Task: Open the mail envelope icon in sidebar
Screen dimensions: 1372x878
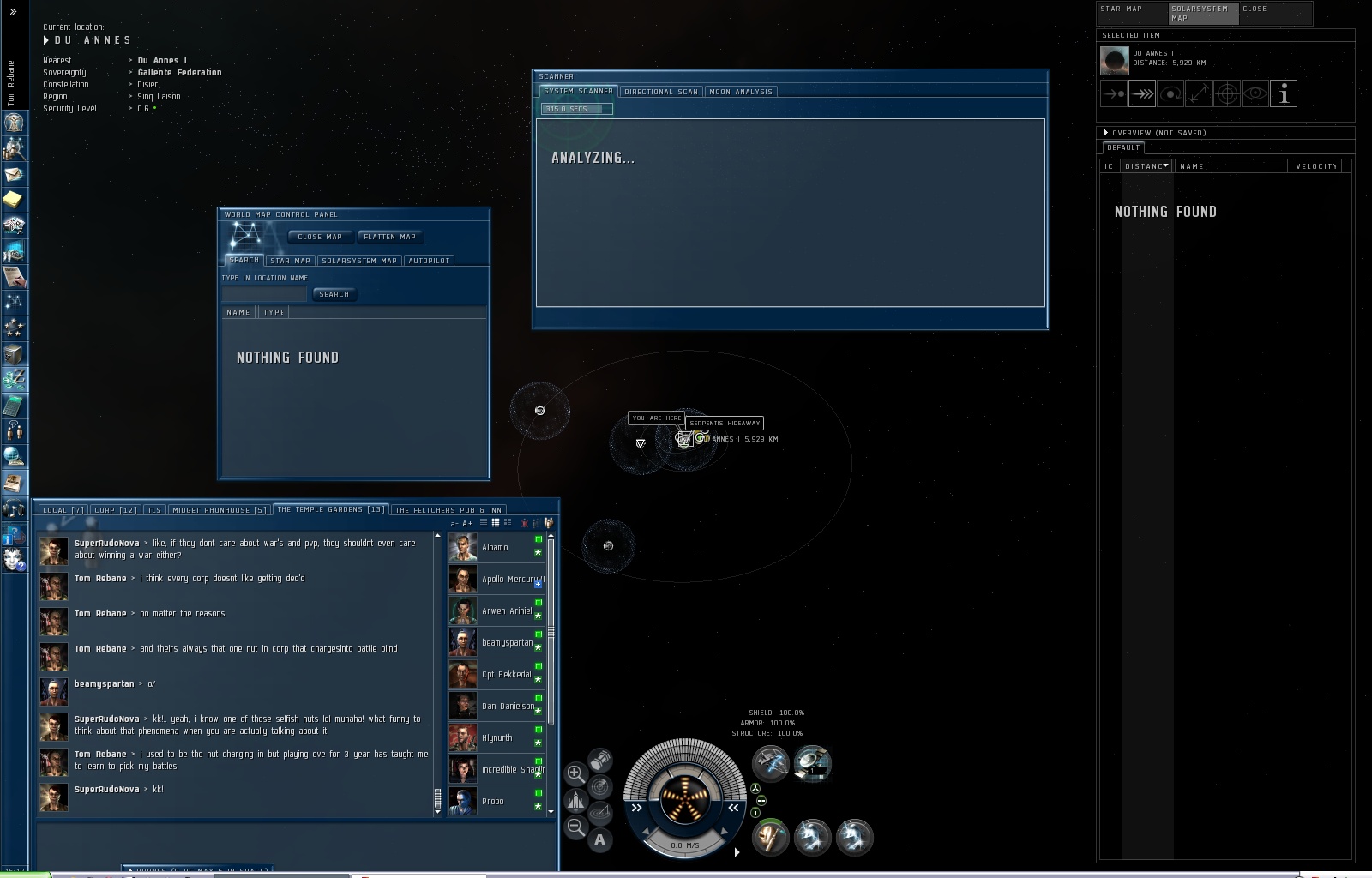Action: click(14, 174)
